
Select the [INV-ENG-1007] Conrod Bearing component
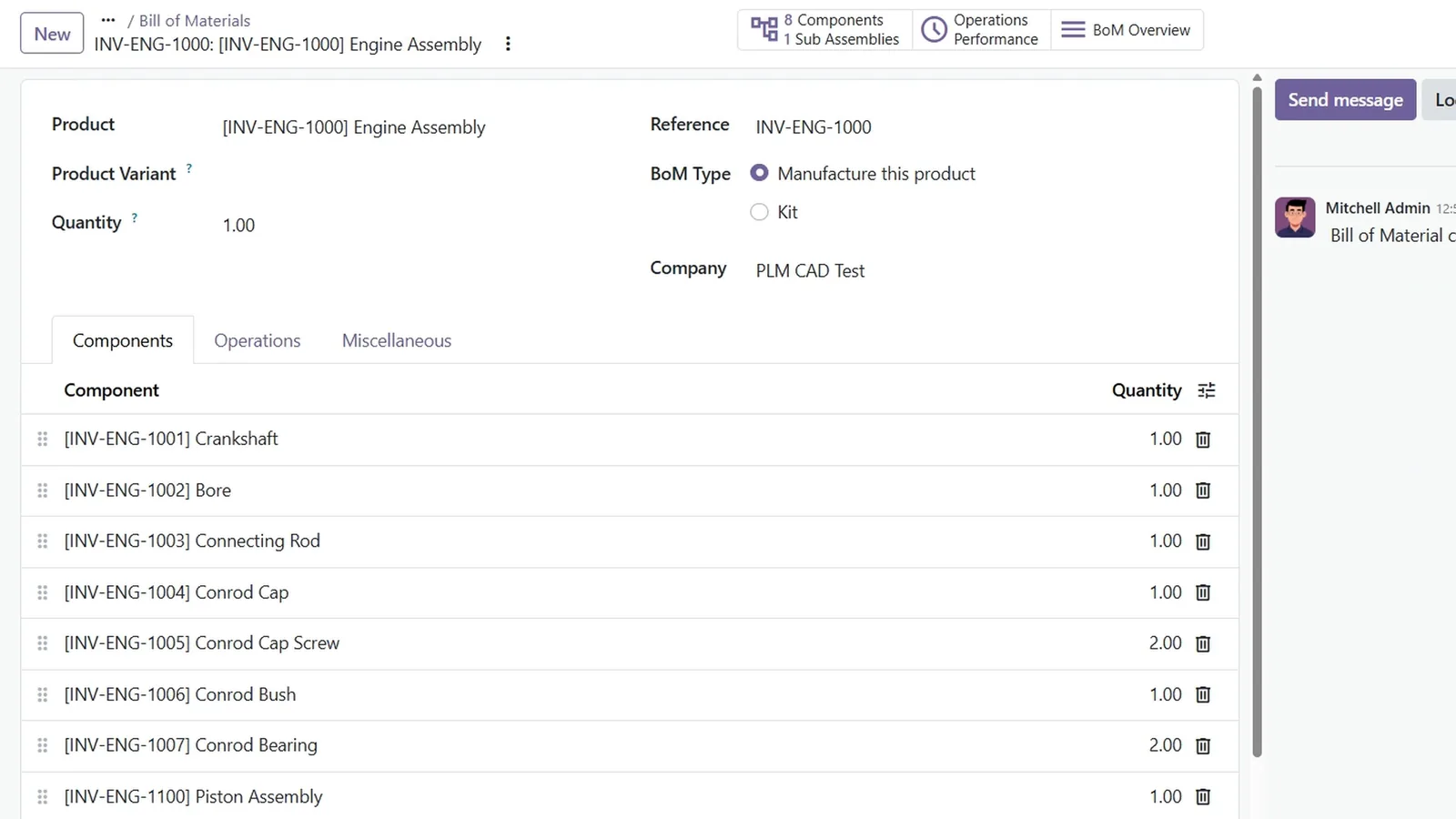tap(190, 745)
